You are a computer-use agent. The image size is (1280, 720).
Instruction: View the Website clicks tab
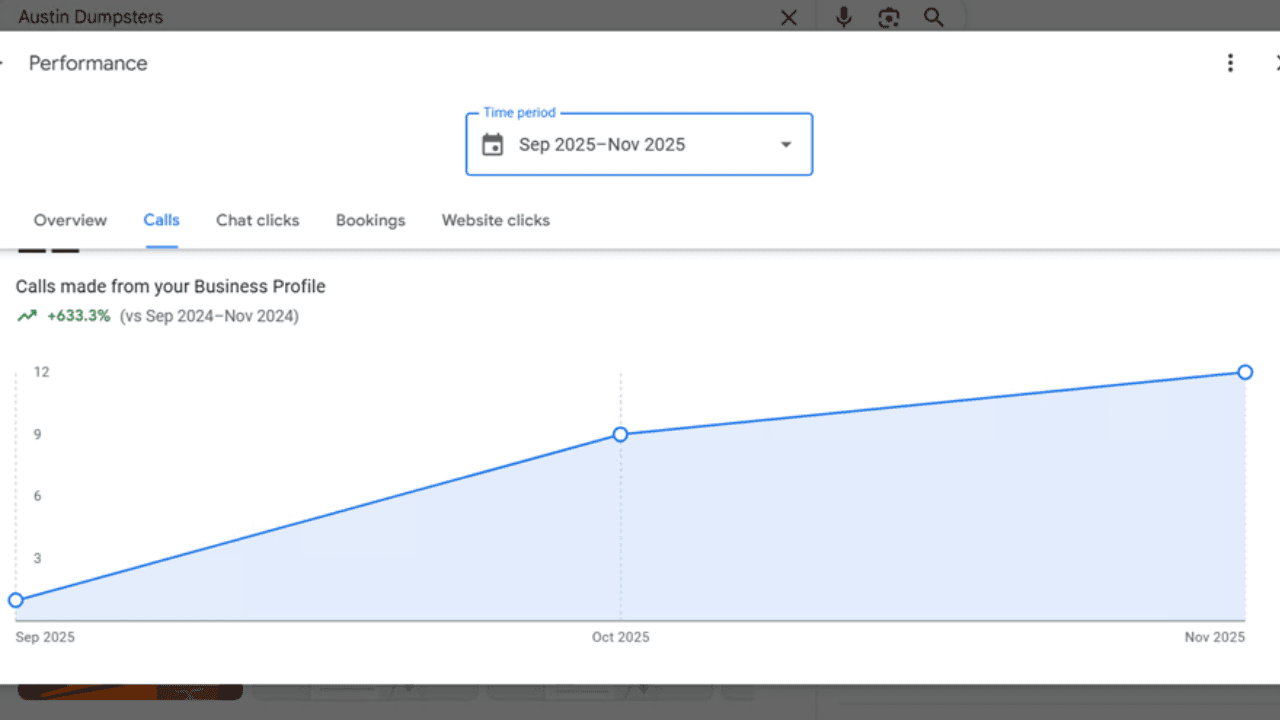tap(495, 220)
